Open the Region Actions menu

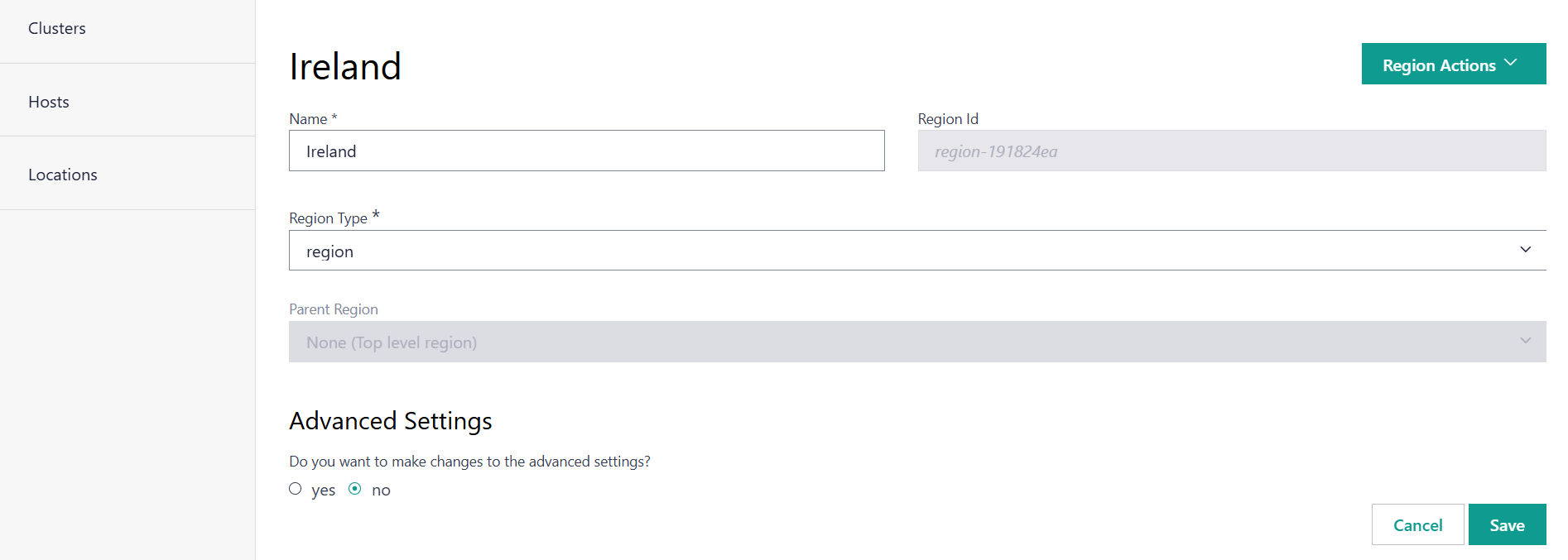tap(1439, 65)
